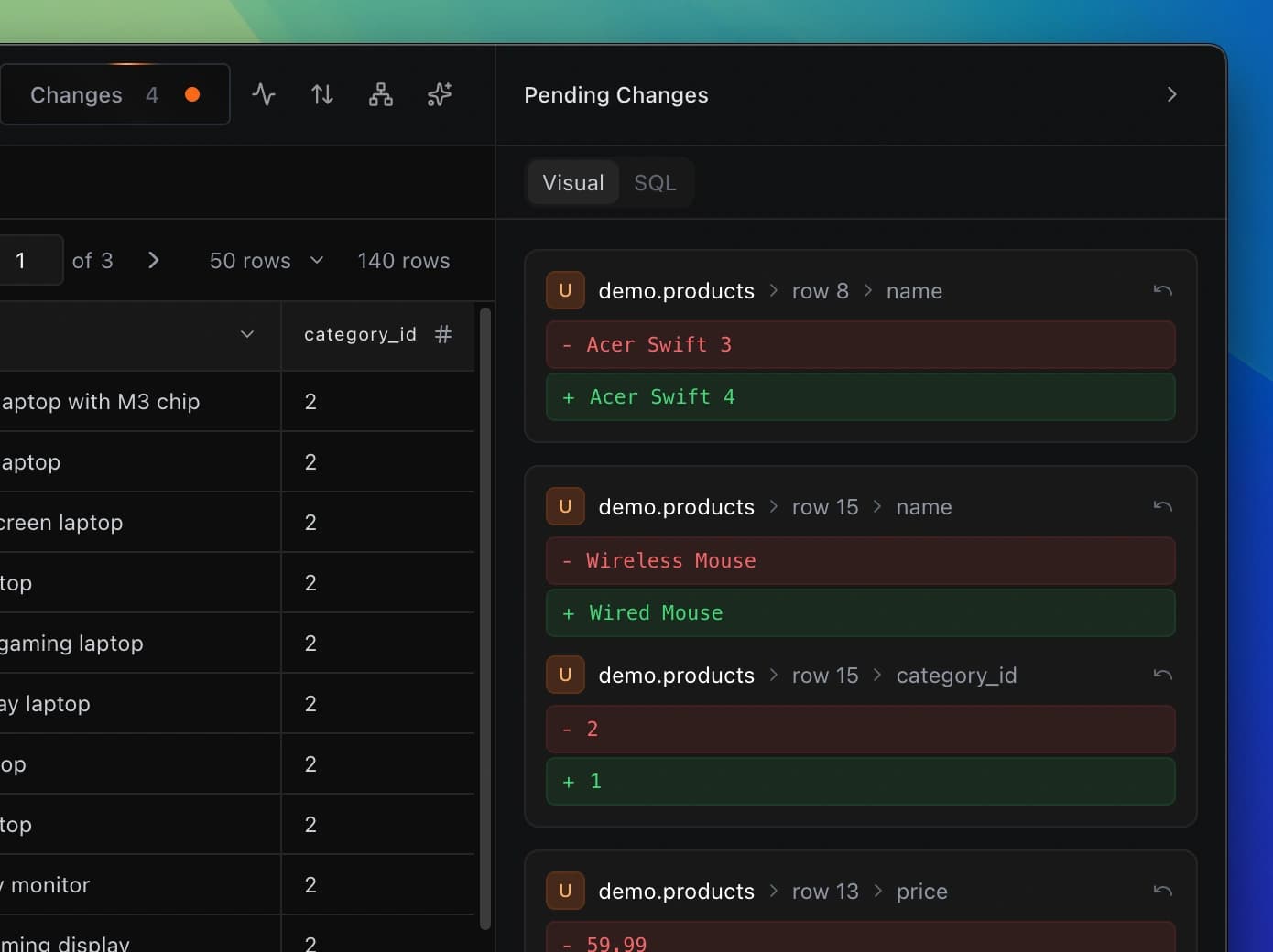Click the activity pulse icon in toolbar
The image size is (1273, 952).
pos(264,94)
